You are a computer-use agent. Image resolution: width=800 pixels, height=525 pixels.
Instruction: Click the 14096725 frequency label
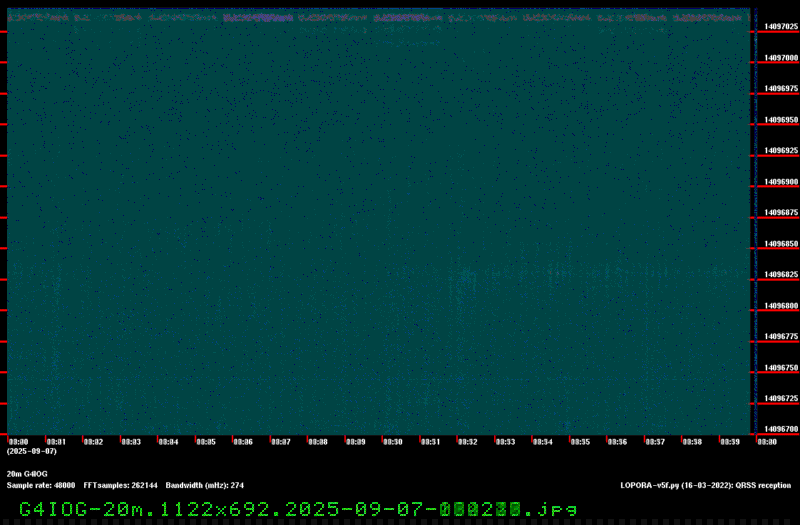click(781, 398)
